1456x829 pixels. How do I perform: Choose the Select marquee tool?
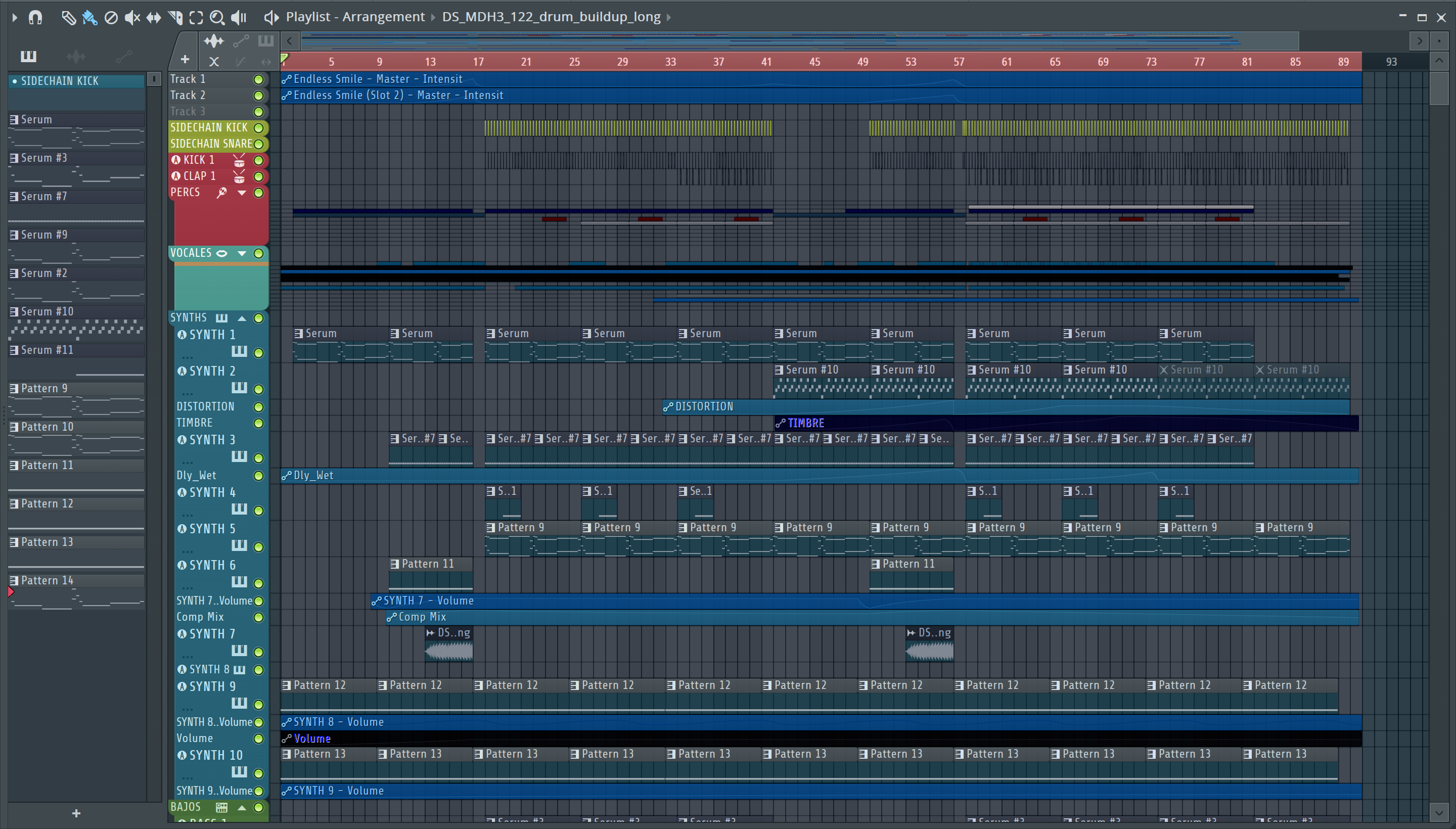coord(196,18)
